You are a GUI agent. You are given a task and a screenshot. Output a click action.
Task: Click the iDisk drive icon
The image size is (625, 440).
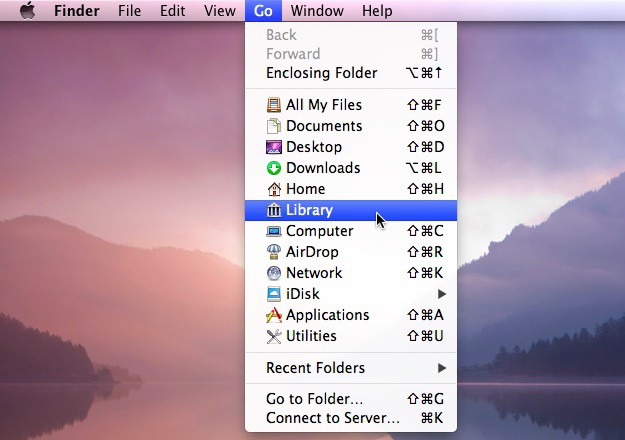click(x=274, y=294)
